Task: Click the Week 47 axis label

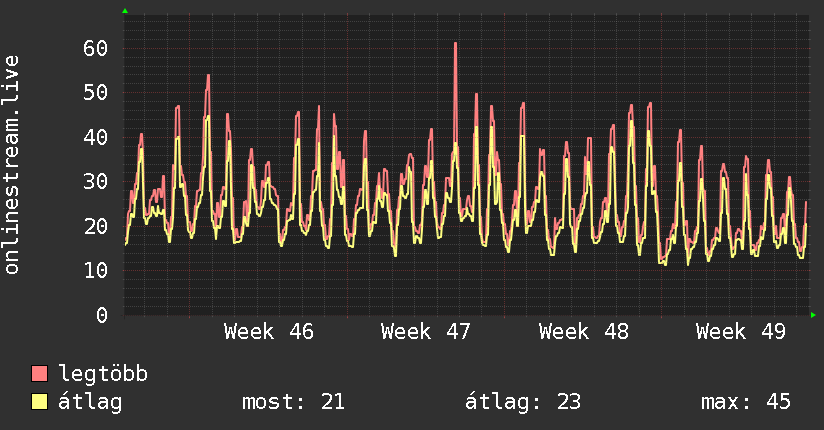Action: [426, 332]
